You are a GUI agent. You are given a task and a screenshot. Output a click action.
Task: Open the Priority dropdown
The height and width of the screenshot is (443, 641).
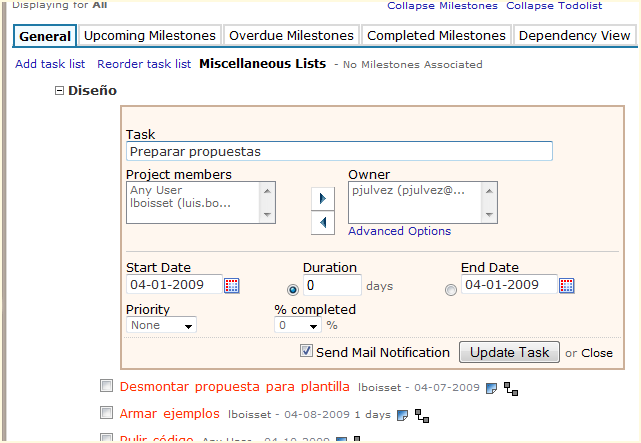tap(162, 325)
